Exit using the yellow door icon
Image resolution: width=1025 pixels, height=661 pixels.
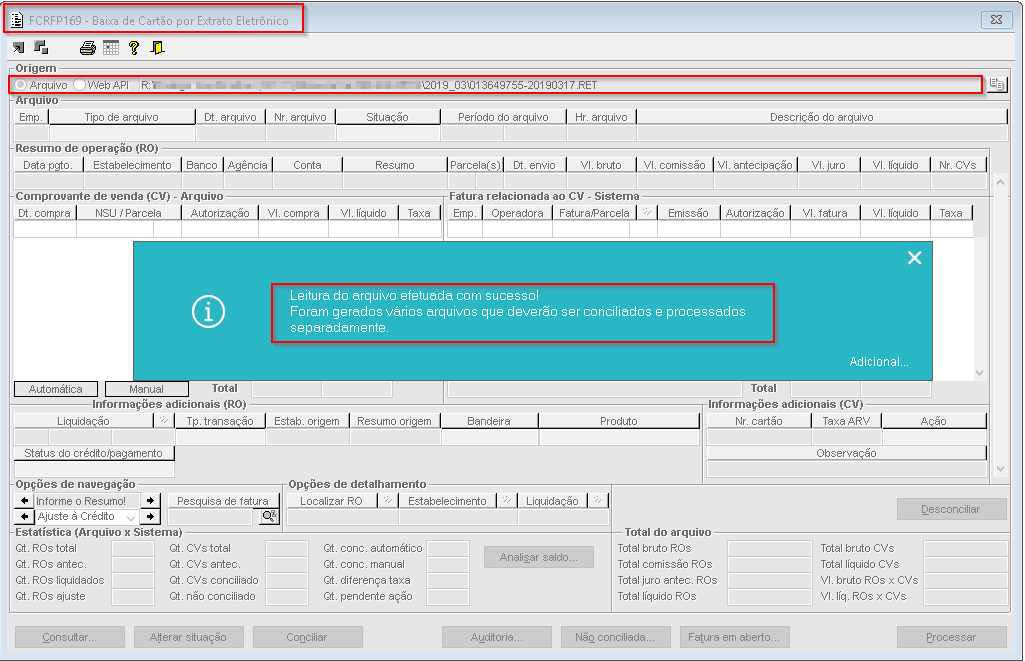tap(158, 48)
